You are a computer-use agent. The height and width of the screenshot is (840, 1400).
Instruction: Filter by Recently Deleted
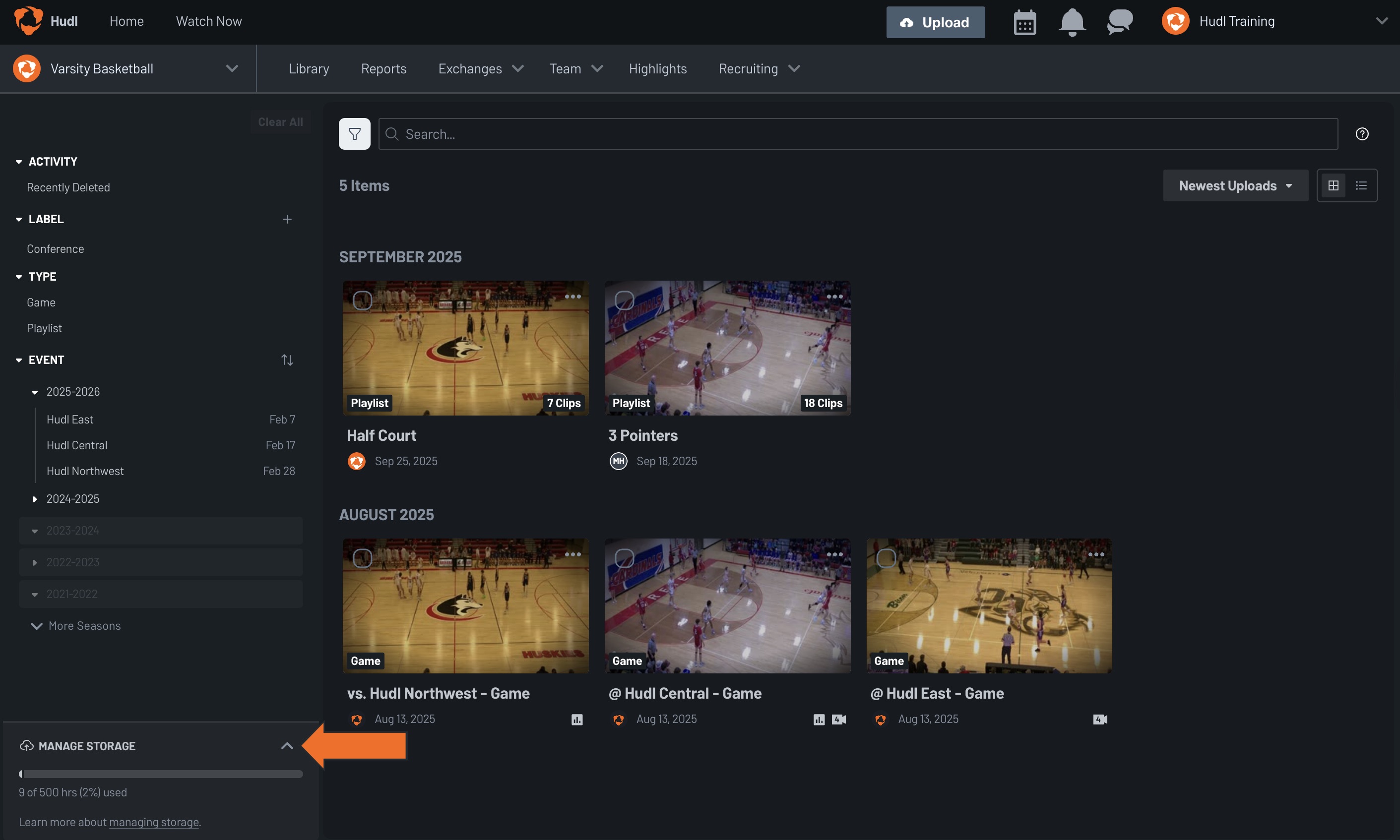68,187
